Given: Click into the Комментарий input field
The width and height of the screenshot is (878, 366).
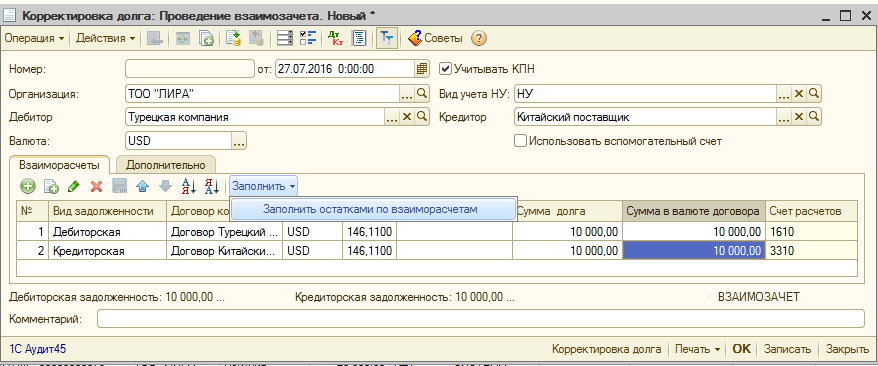Looking at the screenshot, I should [481, 318].
